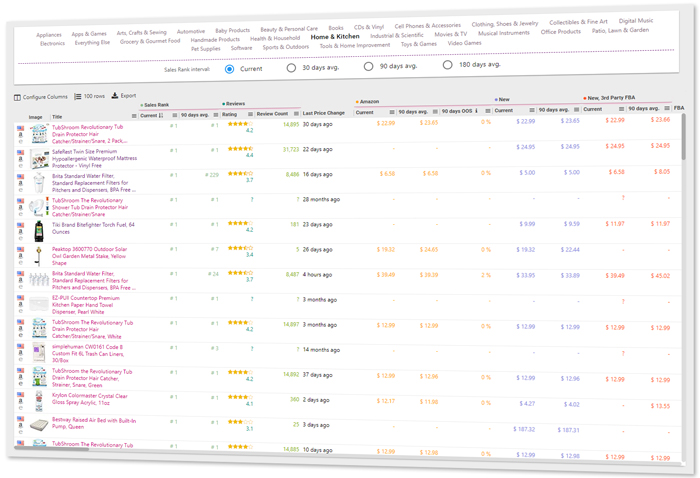Click the Export download icon

click(115, 96)
